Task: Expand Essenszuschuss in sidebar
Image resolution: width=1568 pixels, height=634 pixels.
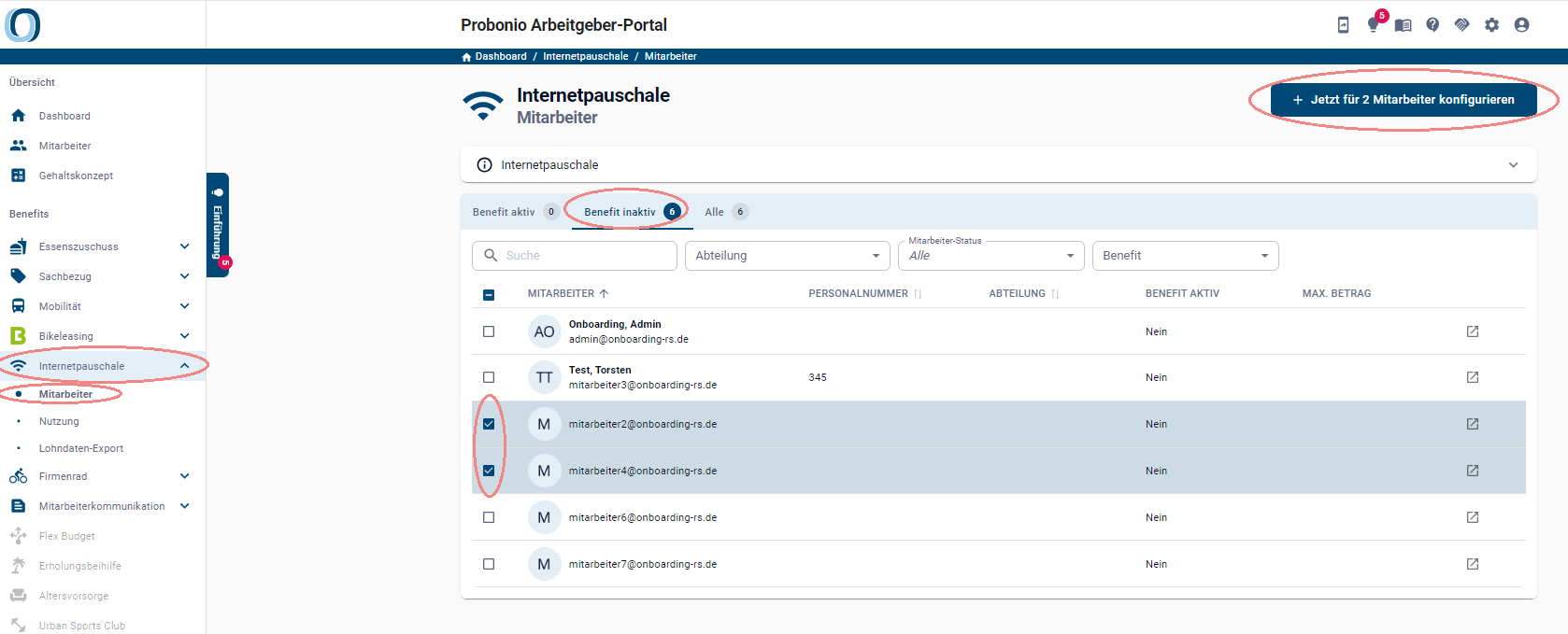Action: pyautogui.click(x=184, y=247)
